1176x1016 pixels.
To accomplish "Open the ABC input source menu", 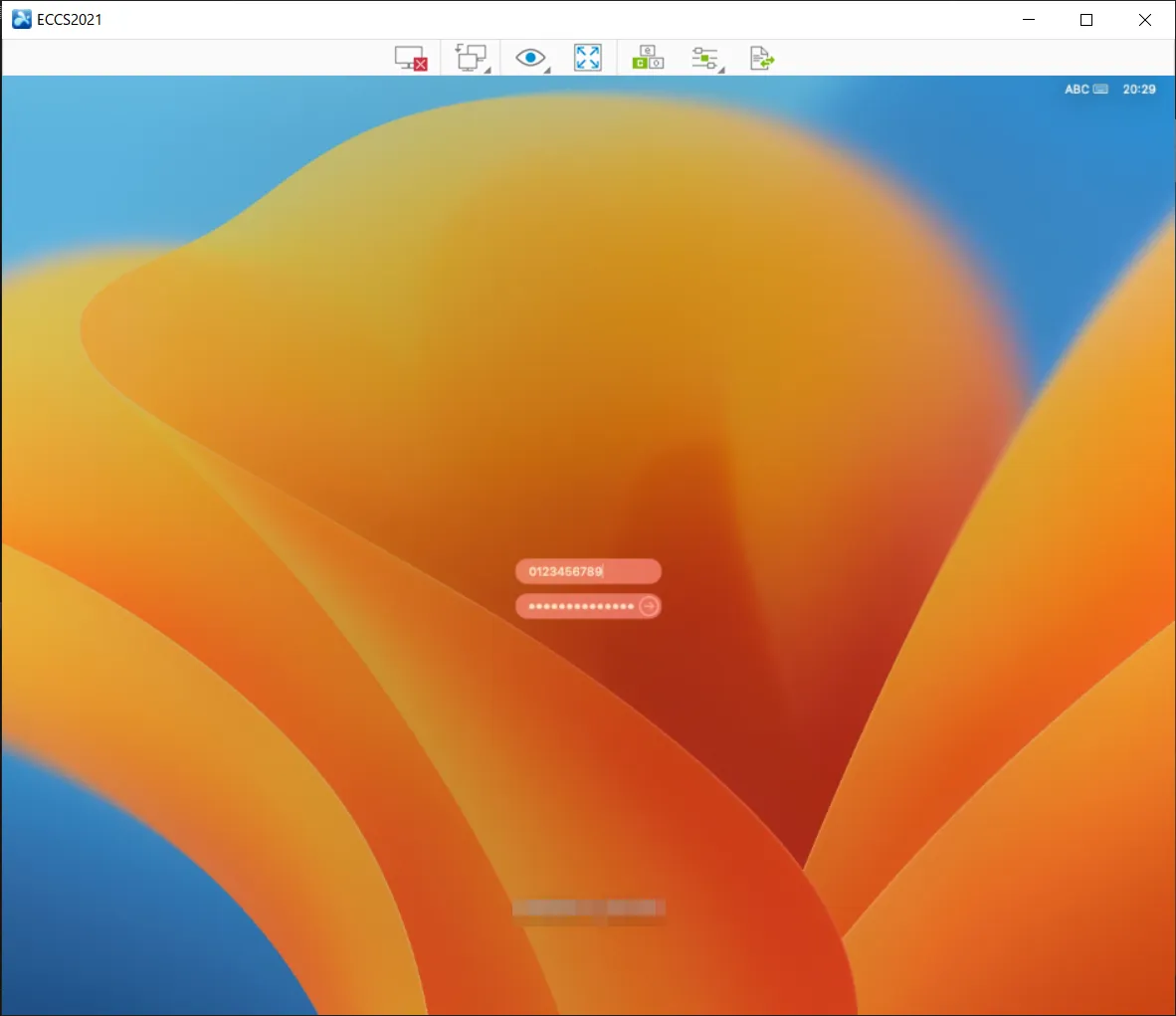I will click(x=1077, y=90).
